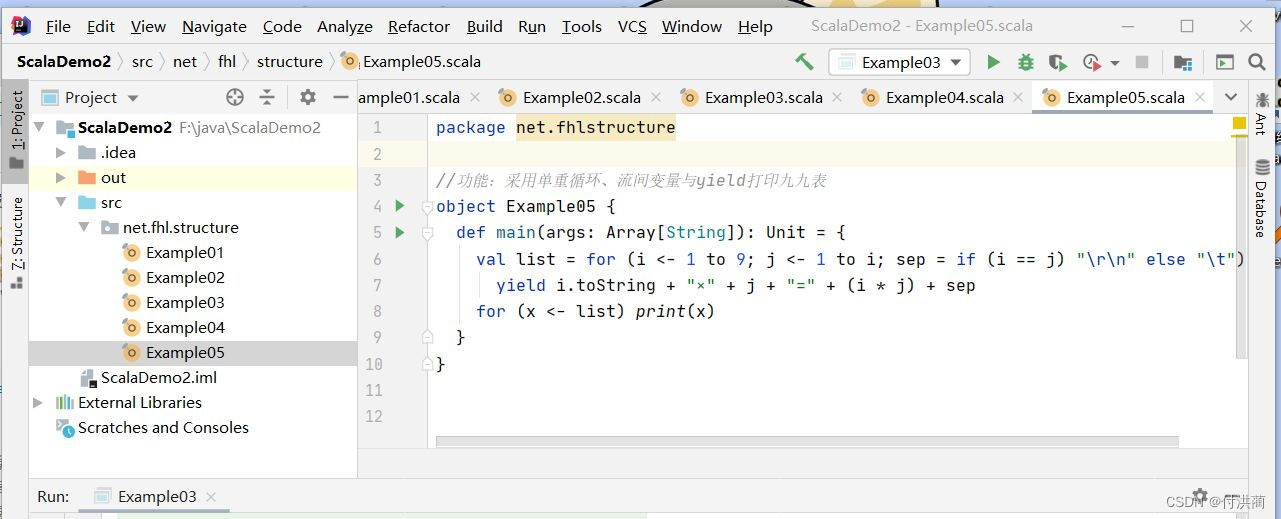Fold main method with gutter fold marker at line 9
1281x519 pixels.
pyautogui.click(x=426, y=337)
